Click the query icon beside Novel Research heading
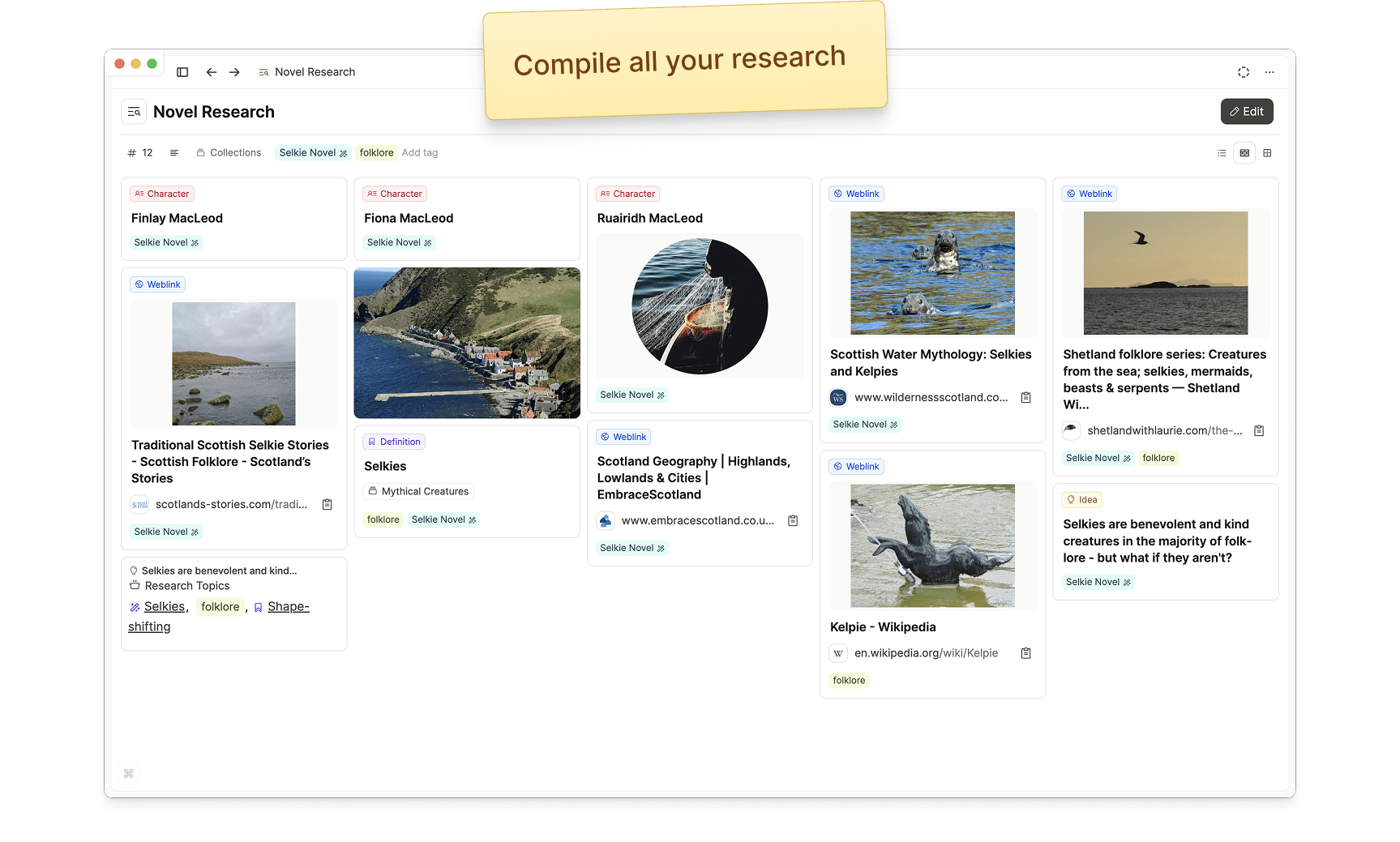This screenshot has width=1400, height=842. [134, 112]
